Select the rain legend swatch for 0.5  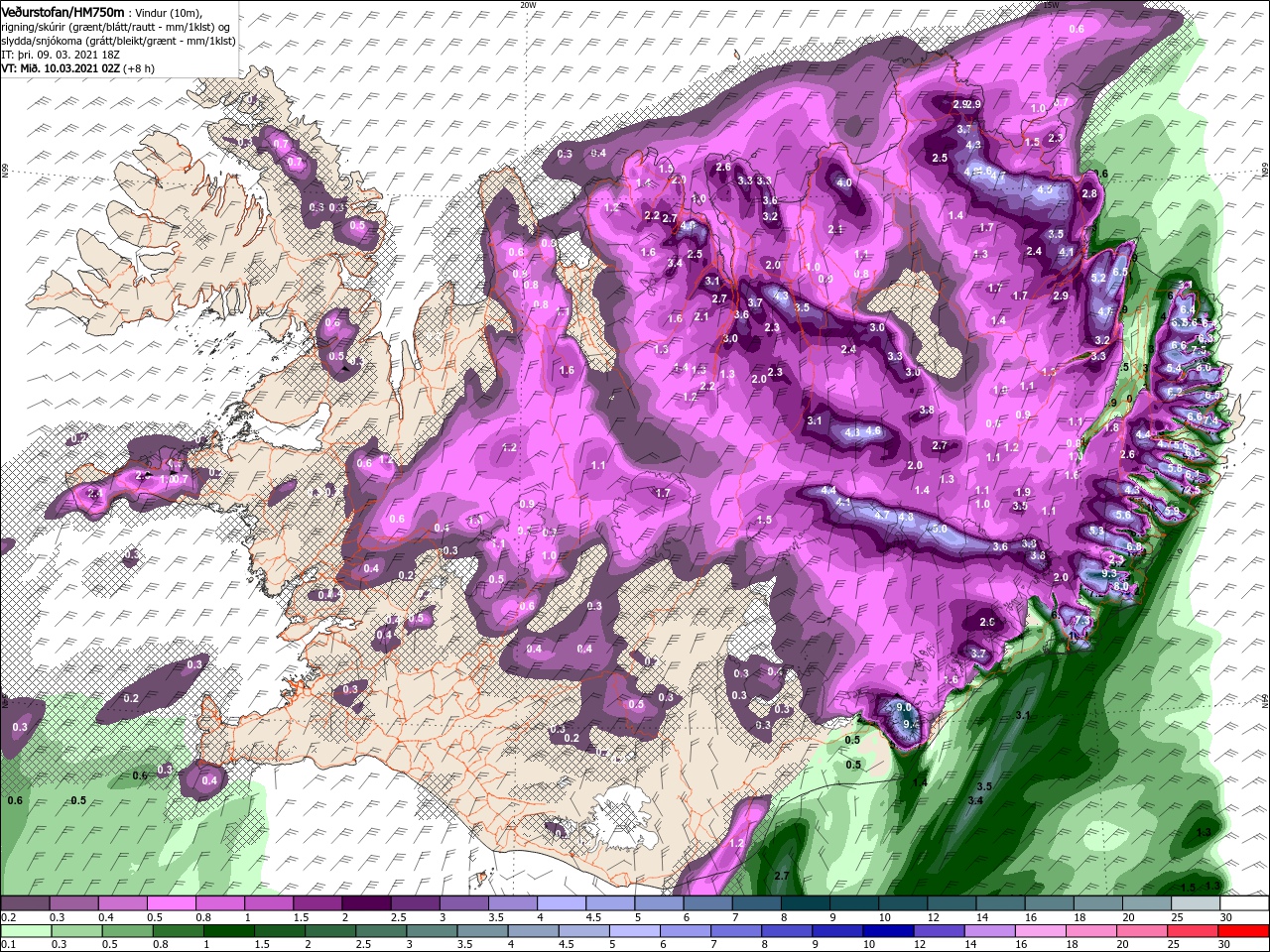click(126, 931)
